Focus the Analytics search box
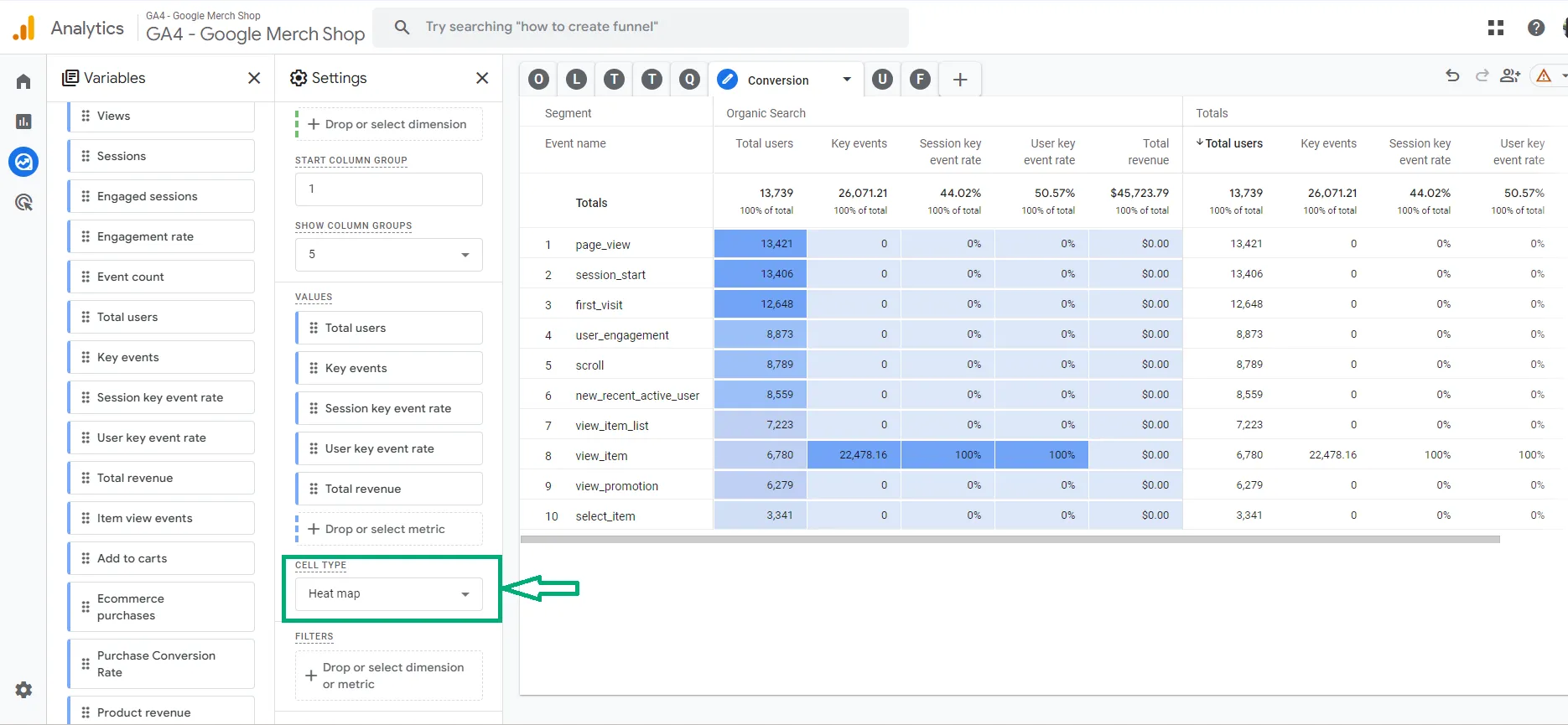 pos(641,27)
